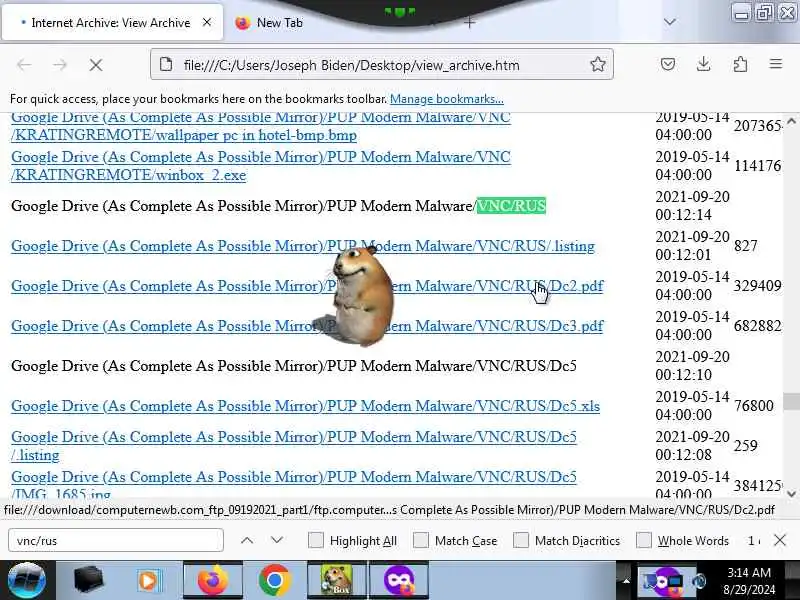Open the VNC/RUS/Dc5.xls link
Viewport: 800px width, 600px height.
[306, 406]
